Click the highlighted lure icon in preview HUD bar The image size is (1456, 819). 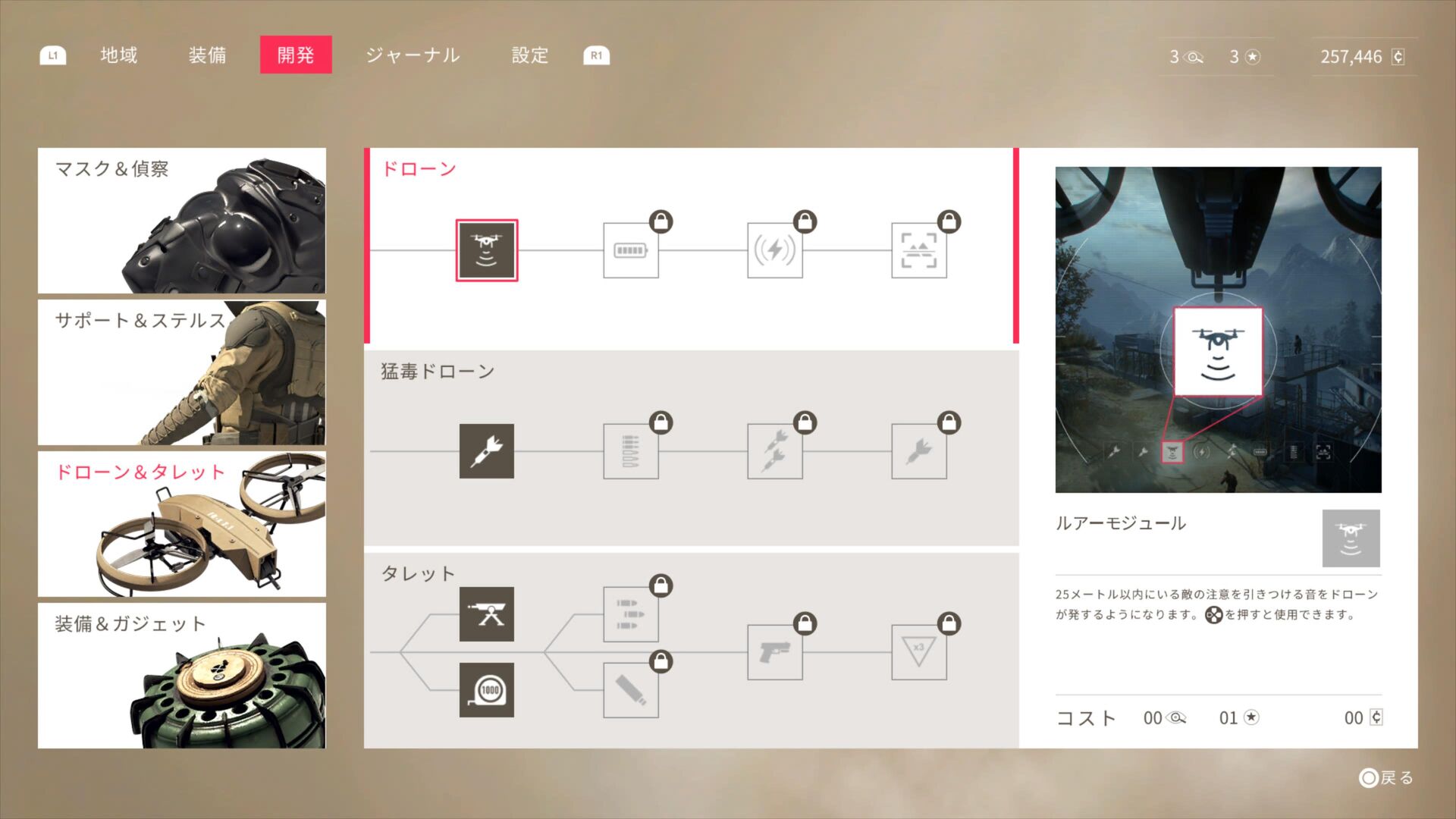(1172, 452)
